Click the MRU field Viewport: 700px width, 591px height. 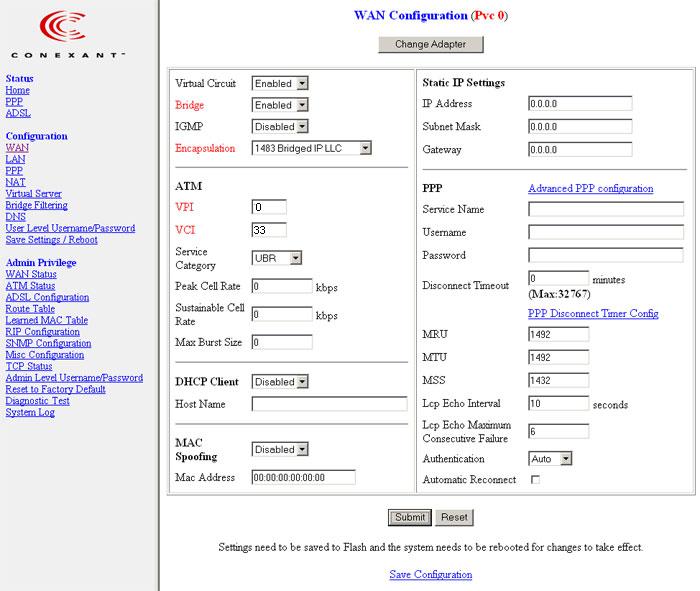(x=558, y=334)
